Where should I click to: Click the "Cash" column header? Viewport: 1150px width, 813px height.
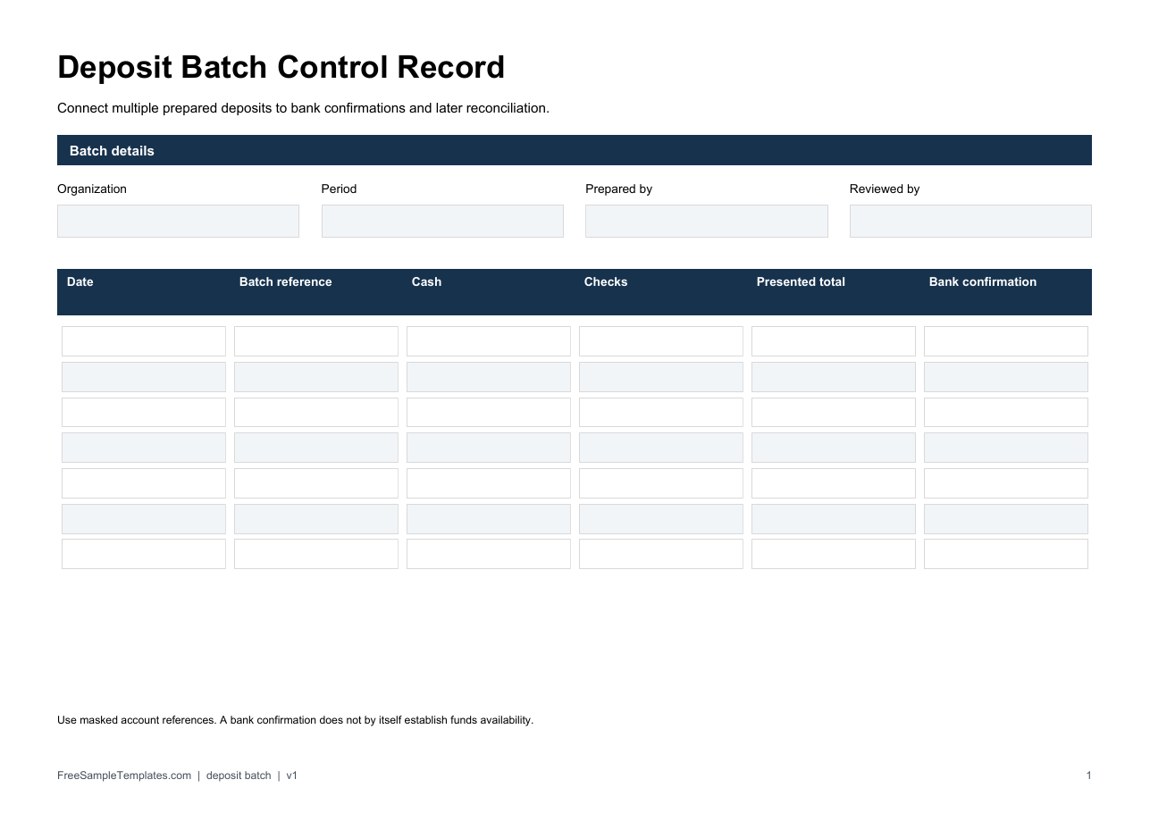pos(426,282)
